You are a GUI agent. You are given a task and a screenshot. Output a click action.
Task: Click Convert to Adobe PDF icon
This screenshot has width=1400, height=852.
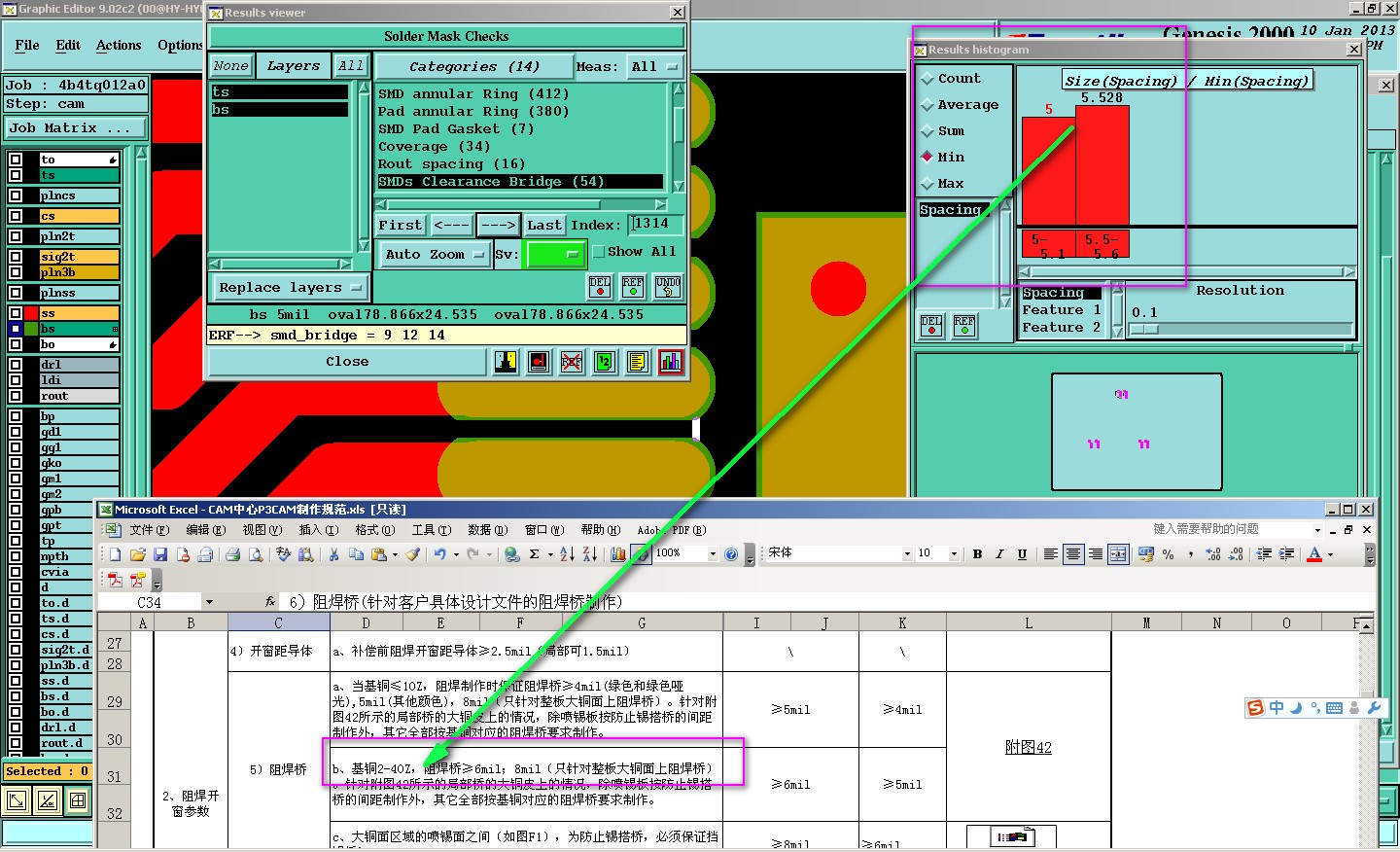(115, 581)
